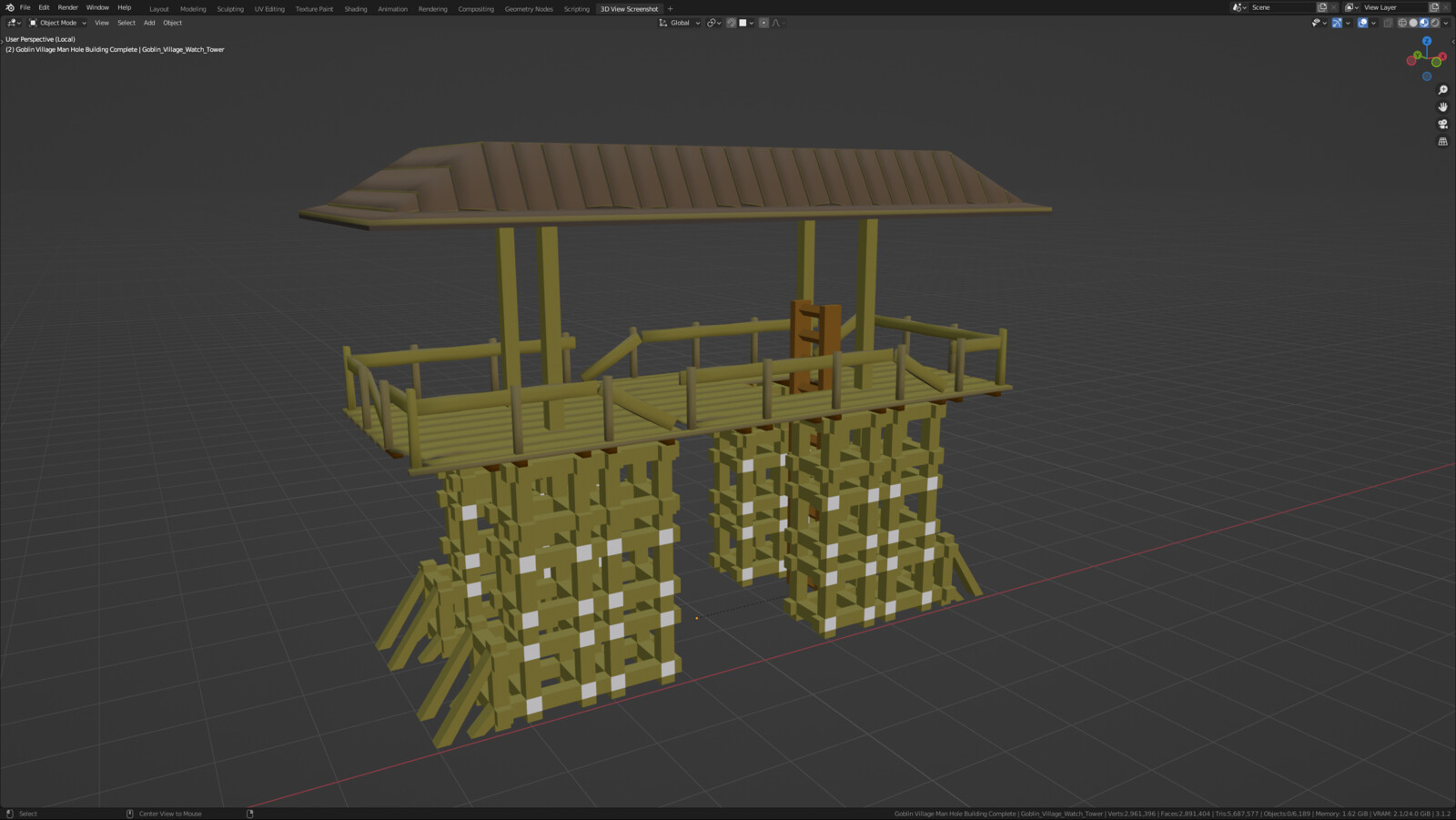Switch to the Geometry Nodes workspace tab
Image resolution: width=1456 pixels, height=820 pixels.
[x=529, y=9]
